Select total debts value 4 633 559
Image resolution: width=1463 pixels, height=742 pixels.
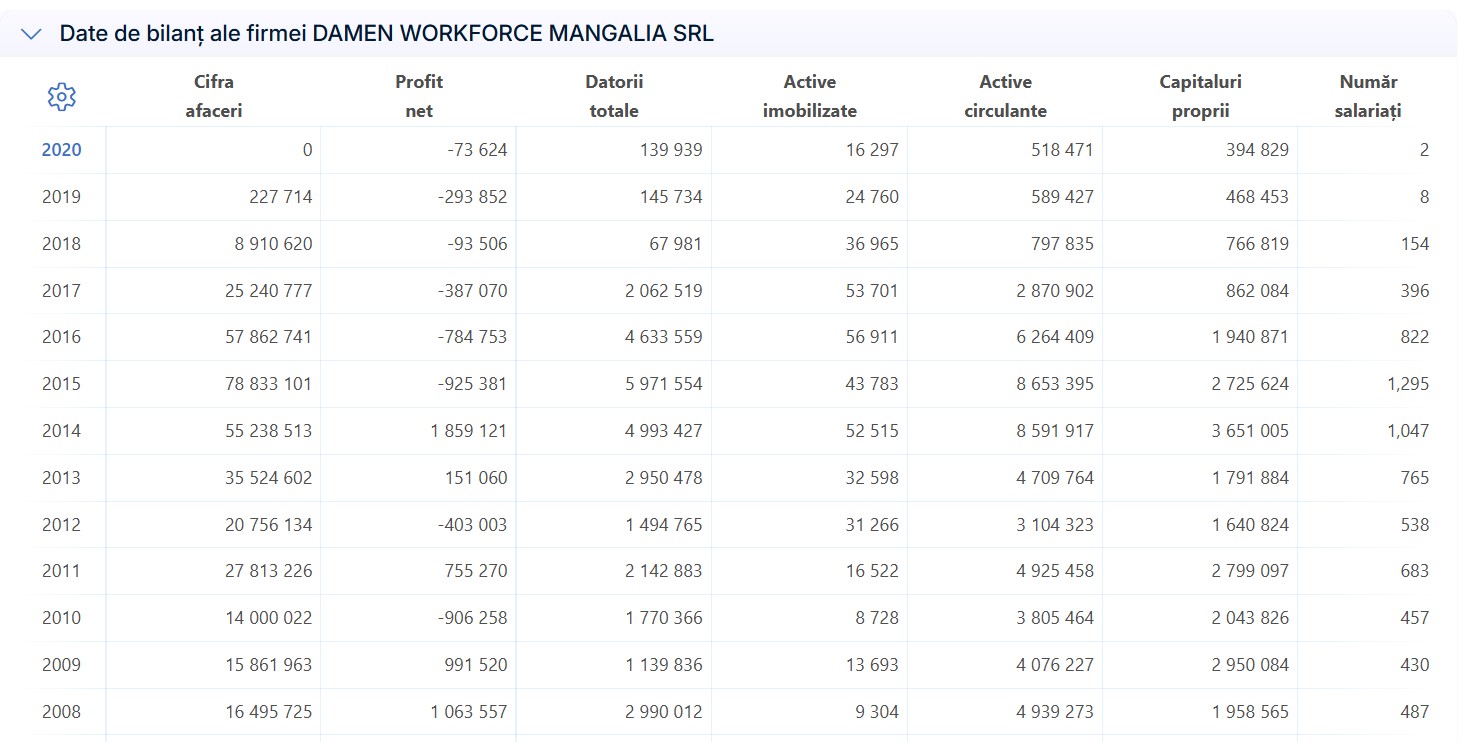664,337
